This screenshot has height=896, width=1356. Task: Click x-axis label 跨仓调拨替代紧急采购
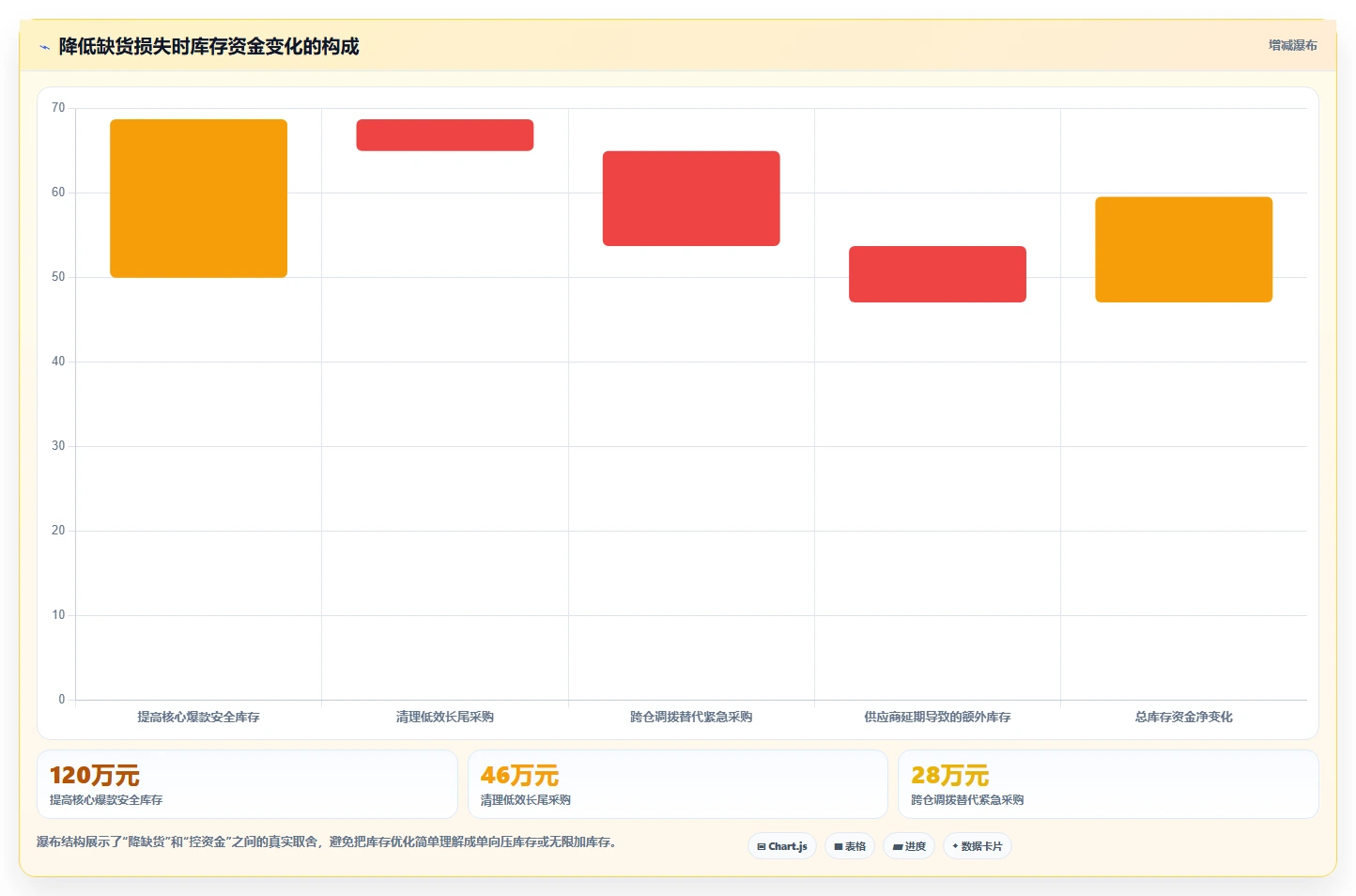[x=691, y=717]
